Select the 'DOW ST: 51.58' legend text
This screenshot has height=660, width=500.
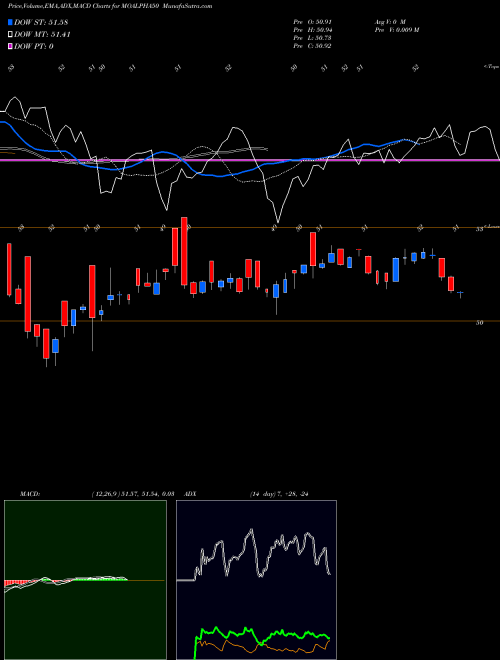(41, 22)
